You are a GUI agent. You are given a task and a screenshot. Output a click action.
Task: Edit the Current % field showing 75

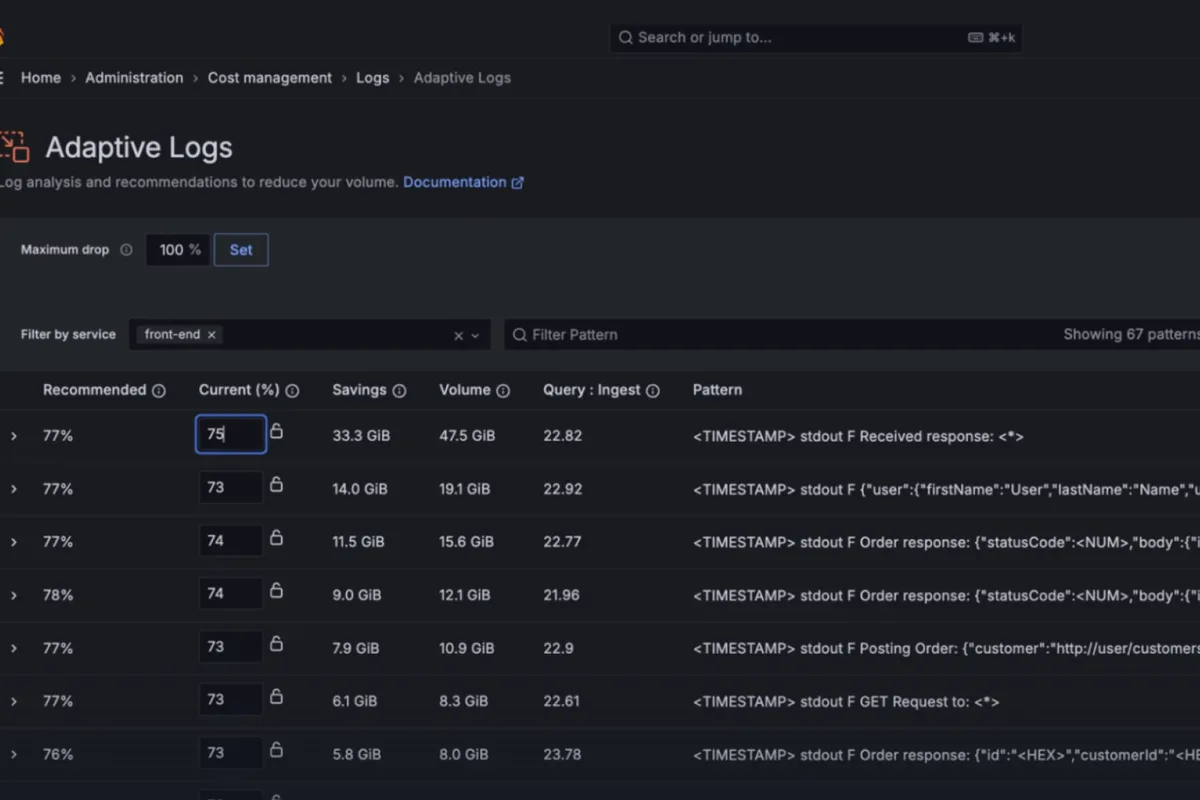[x=231, y=434]
